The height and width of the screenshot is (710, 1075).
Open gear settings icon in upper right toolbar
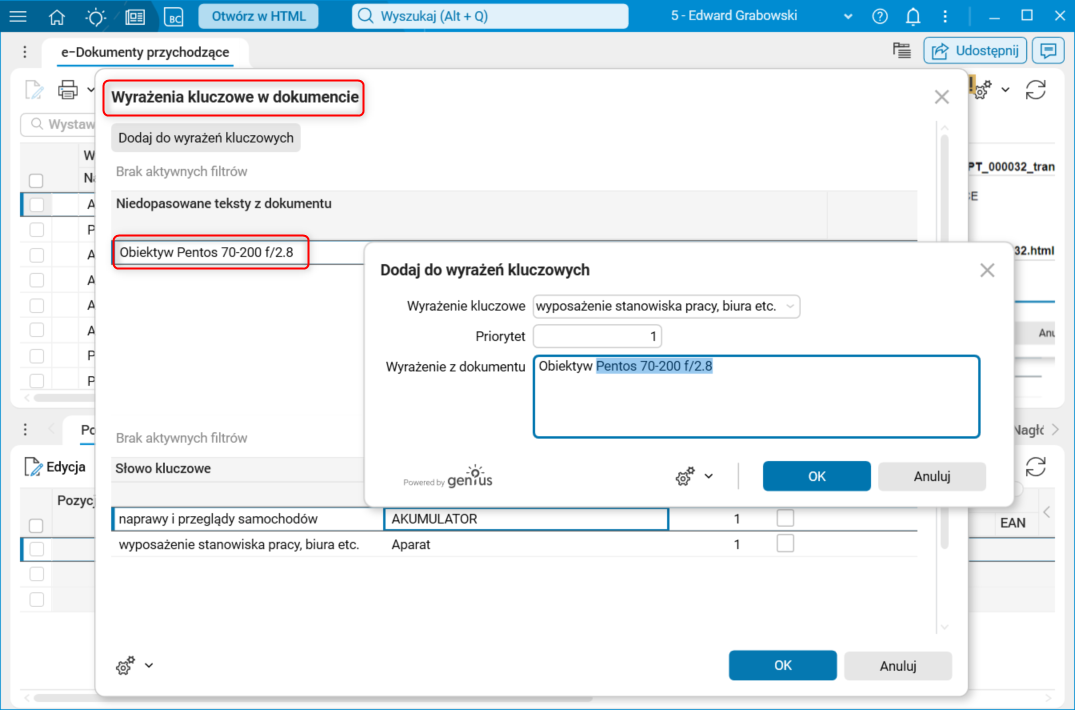click(983, 90)
